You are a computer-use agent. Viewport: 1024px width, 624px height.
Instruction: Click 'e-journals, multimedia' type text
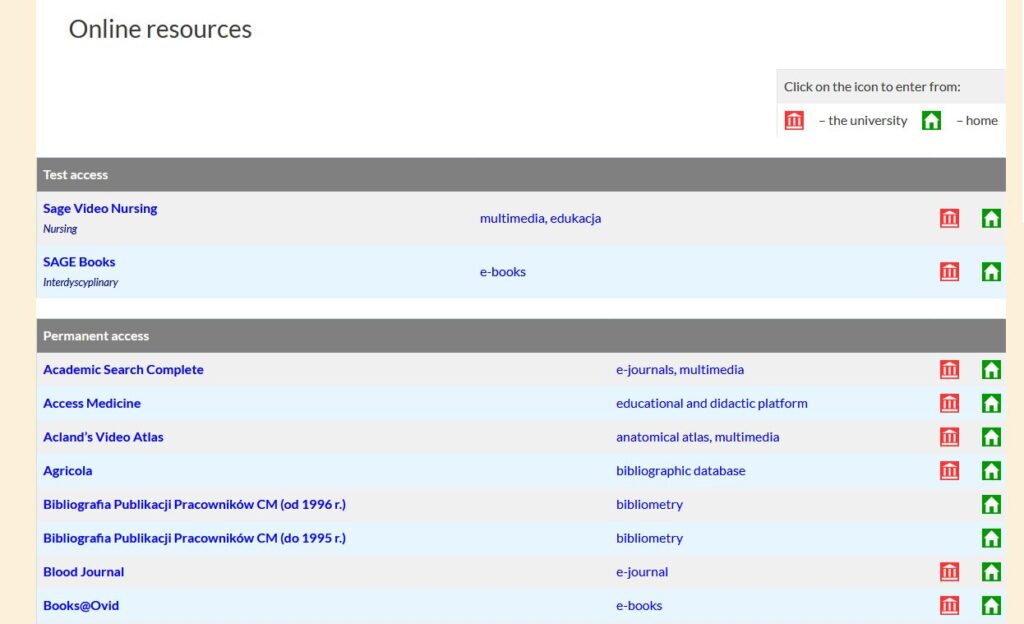[680, 369]
